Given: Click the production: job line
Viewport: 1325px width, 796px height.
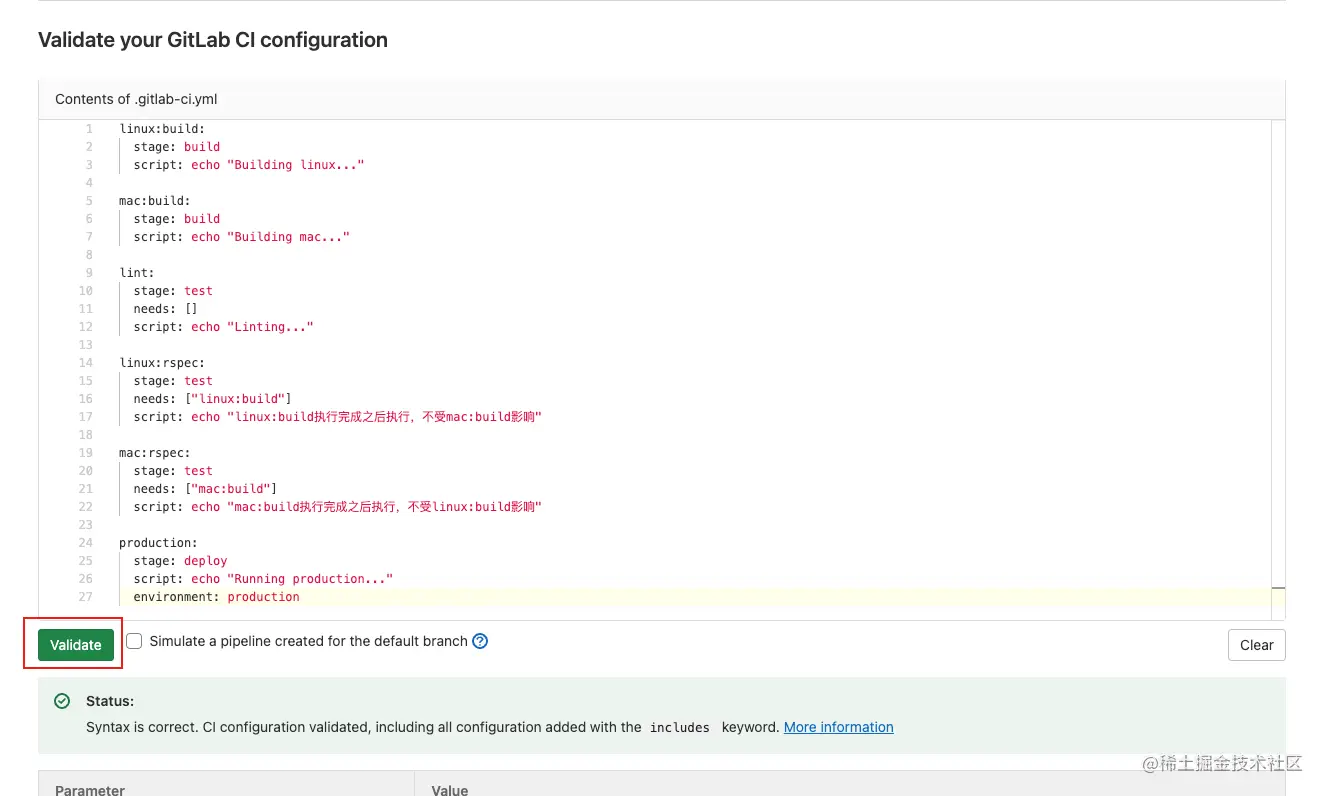Looking at the screenshot, I should pos(158,543).
